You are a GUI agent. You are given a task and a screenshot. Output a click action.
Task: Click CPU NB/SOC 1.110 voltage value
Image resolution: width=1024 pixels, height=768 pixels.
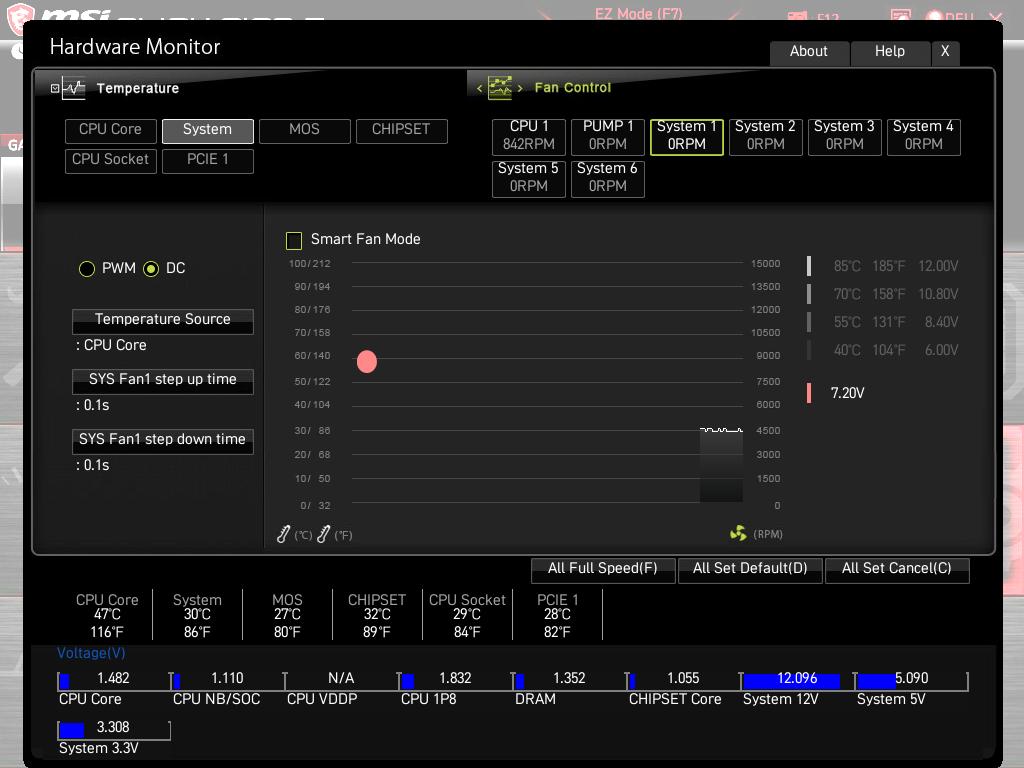click(227, 679)
